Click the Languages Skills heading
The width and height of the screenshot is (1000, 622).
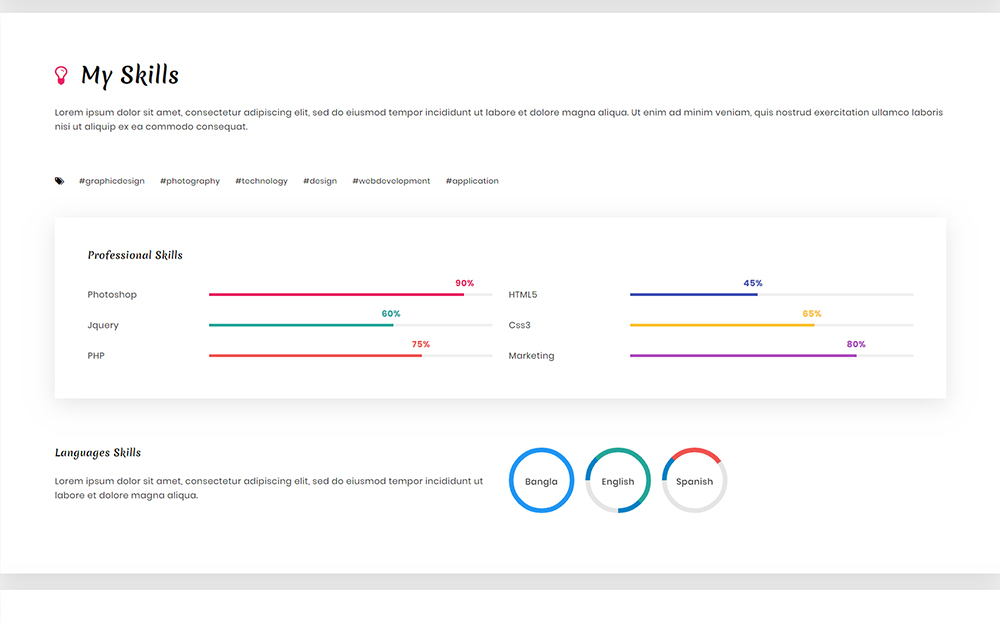98,453
